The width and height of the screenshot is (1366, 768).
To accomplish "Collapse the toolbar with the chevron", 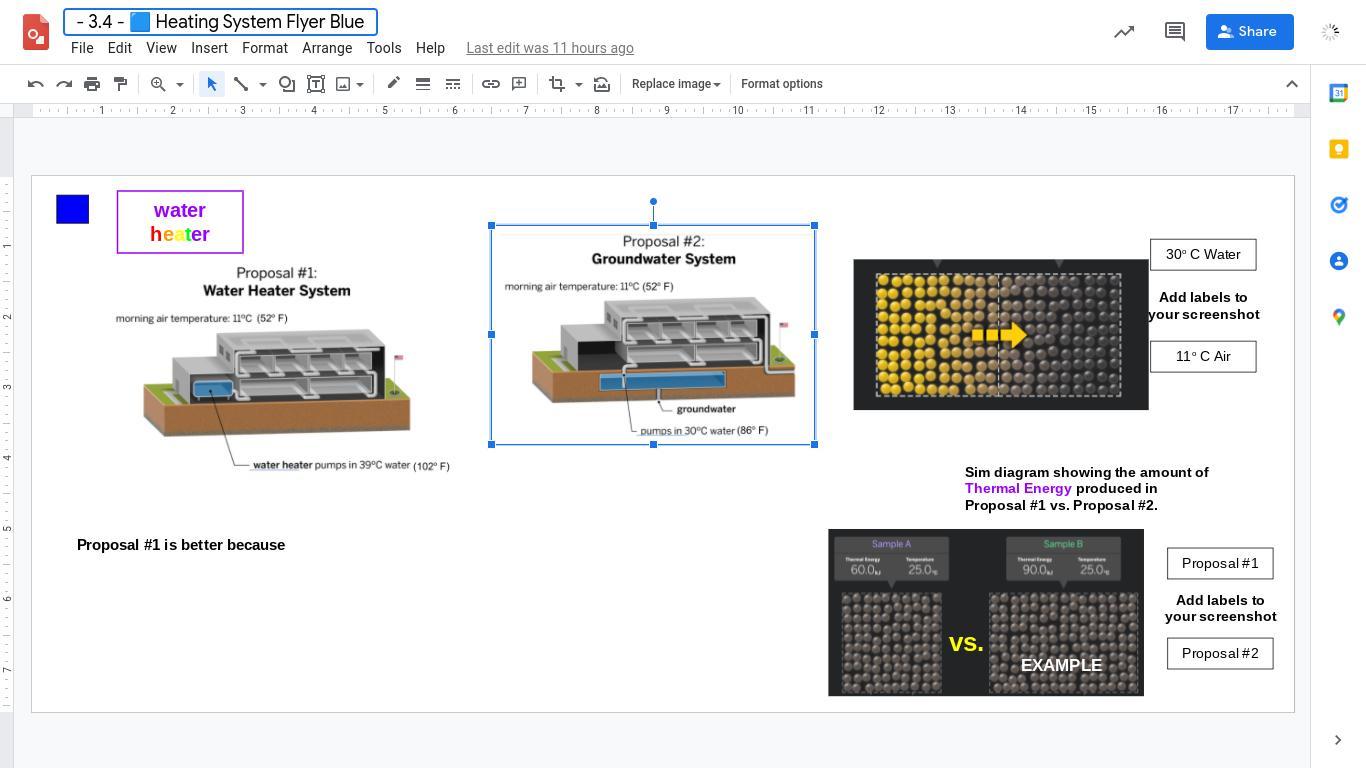I will click(x=1292, y=84).
